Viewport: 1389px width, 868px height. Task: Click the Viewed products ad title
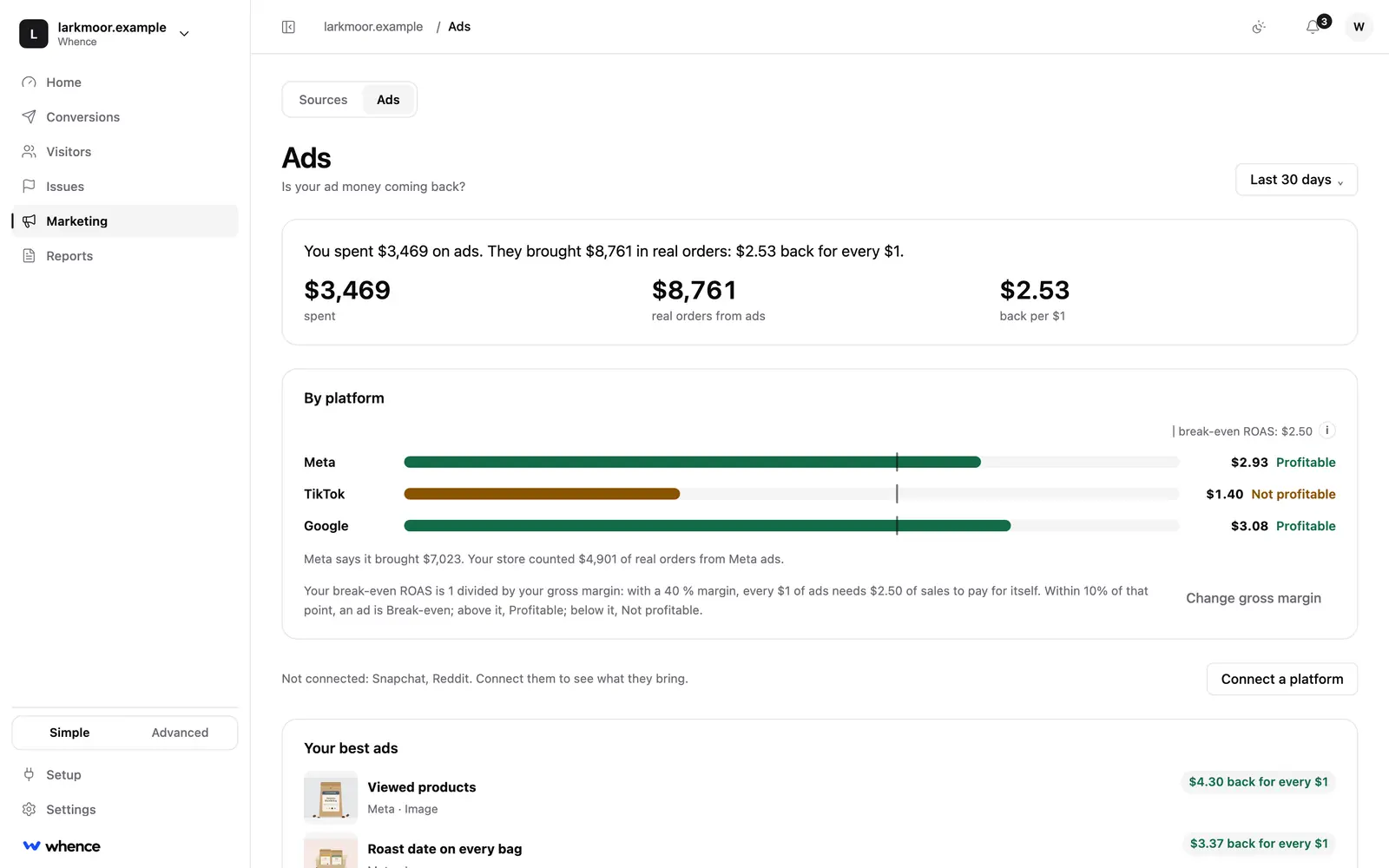pyautogui.click(x=422, y=787)
